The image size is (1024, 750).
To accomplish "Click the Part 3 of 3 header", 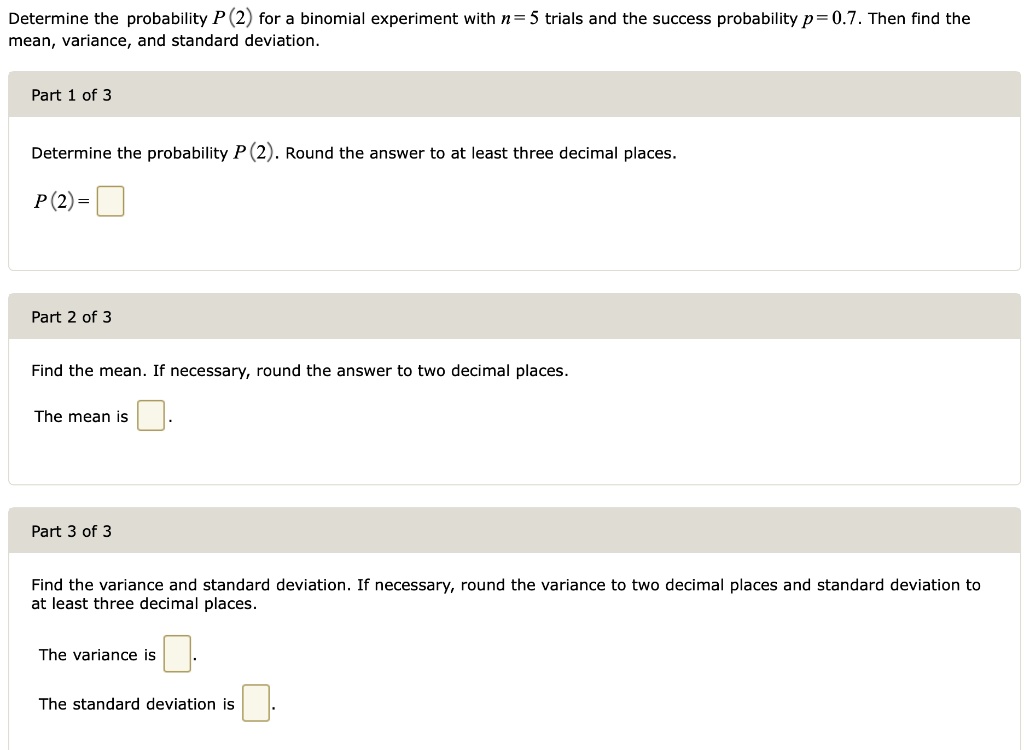I will (x=71, y=531).
